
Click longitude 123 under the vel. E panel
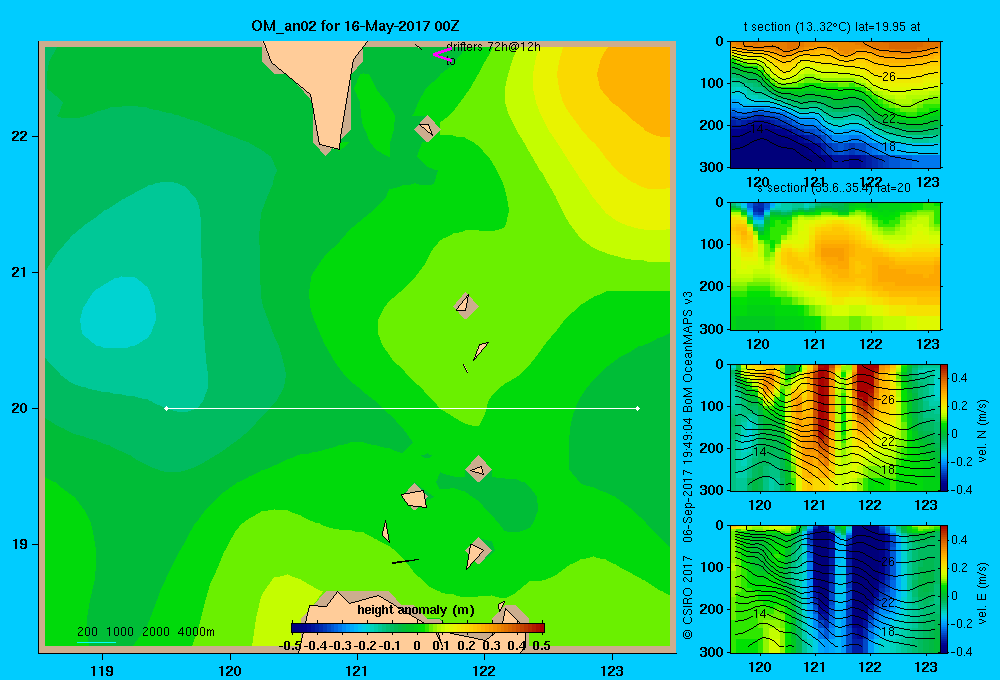coord(926,667)
